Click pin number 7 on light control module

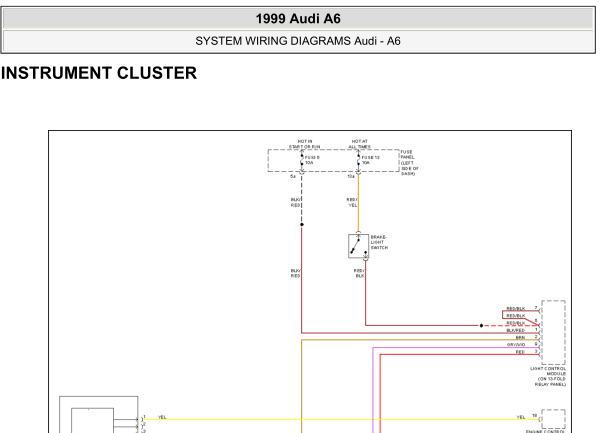536,308
